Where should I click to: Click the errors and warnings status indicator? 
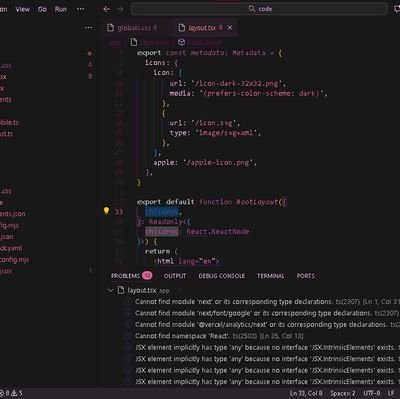[11, 393]
